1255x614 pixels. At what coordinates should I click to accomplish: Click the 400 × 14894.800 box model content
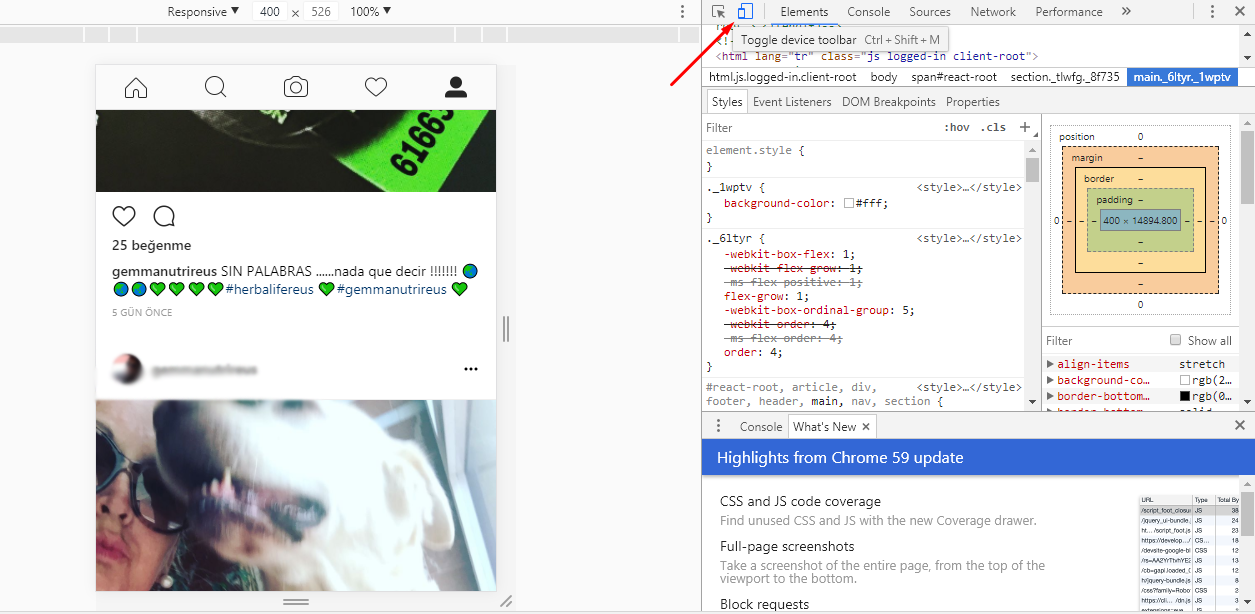coord(1140,220)
